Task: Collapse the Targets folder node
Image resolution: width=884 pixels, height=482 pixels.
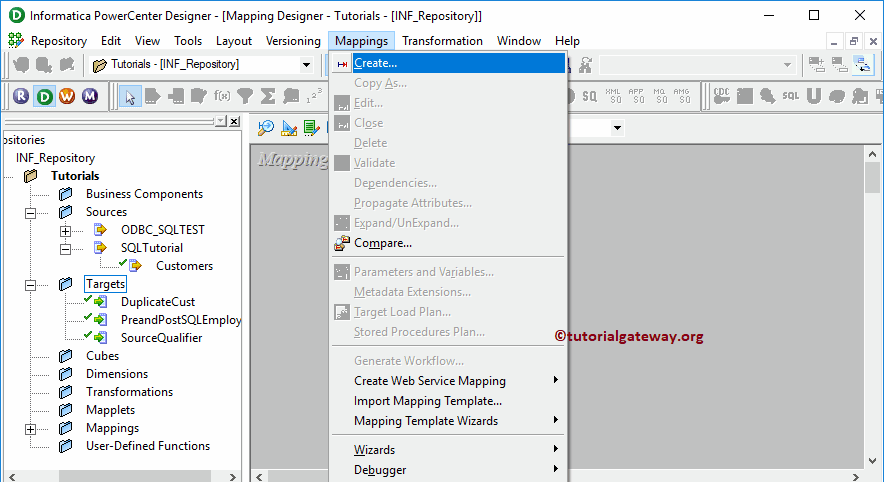Action: [30, 285]
